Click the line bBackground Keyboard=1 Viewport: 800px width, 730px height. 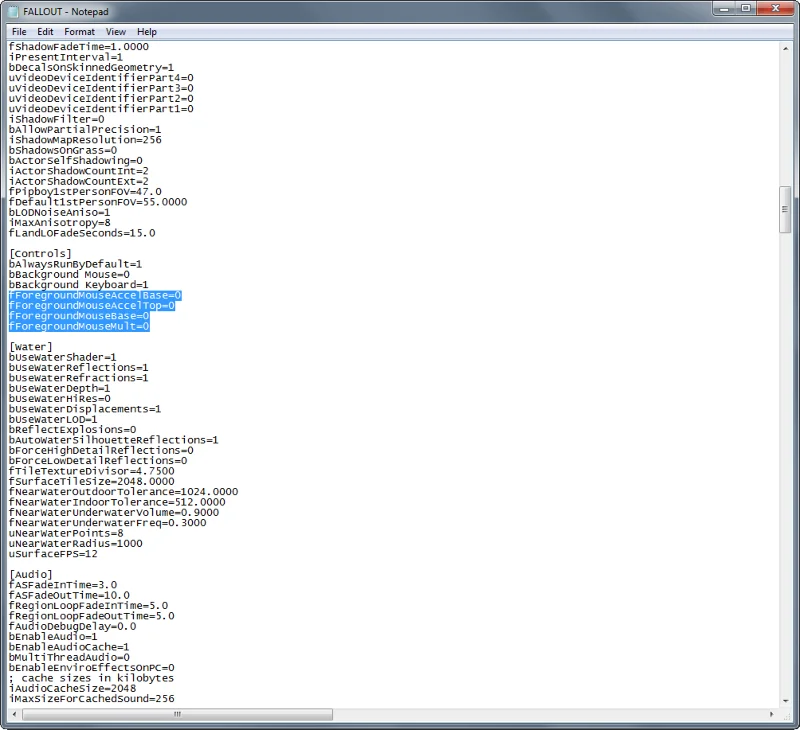[79, 285]
